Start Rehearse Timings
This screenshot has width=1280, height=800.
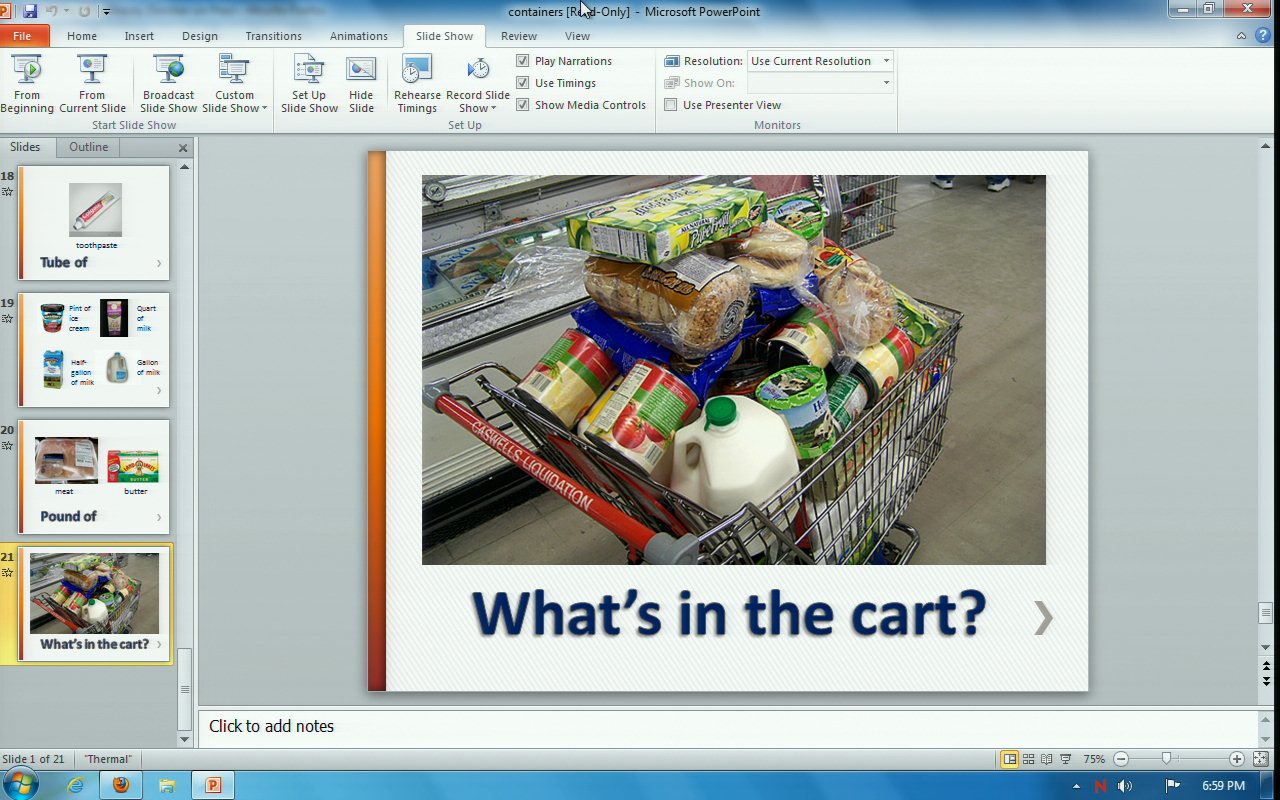tap(417, 84)
